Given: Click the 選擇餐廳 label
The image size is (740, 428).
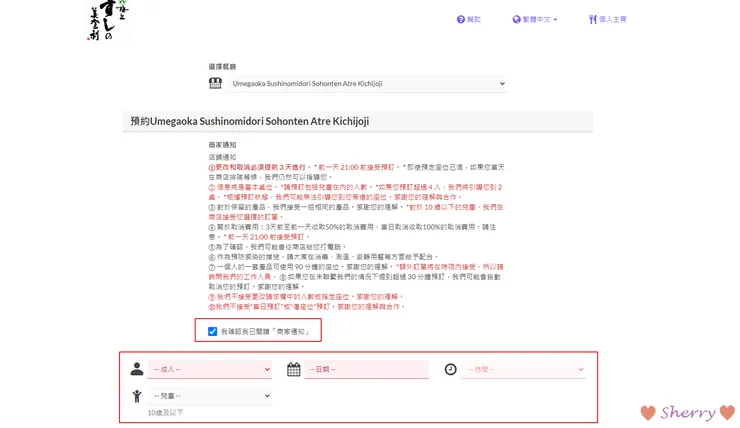Looking at the screenshot, I should 222,67.
